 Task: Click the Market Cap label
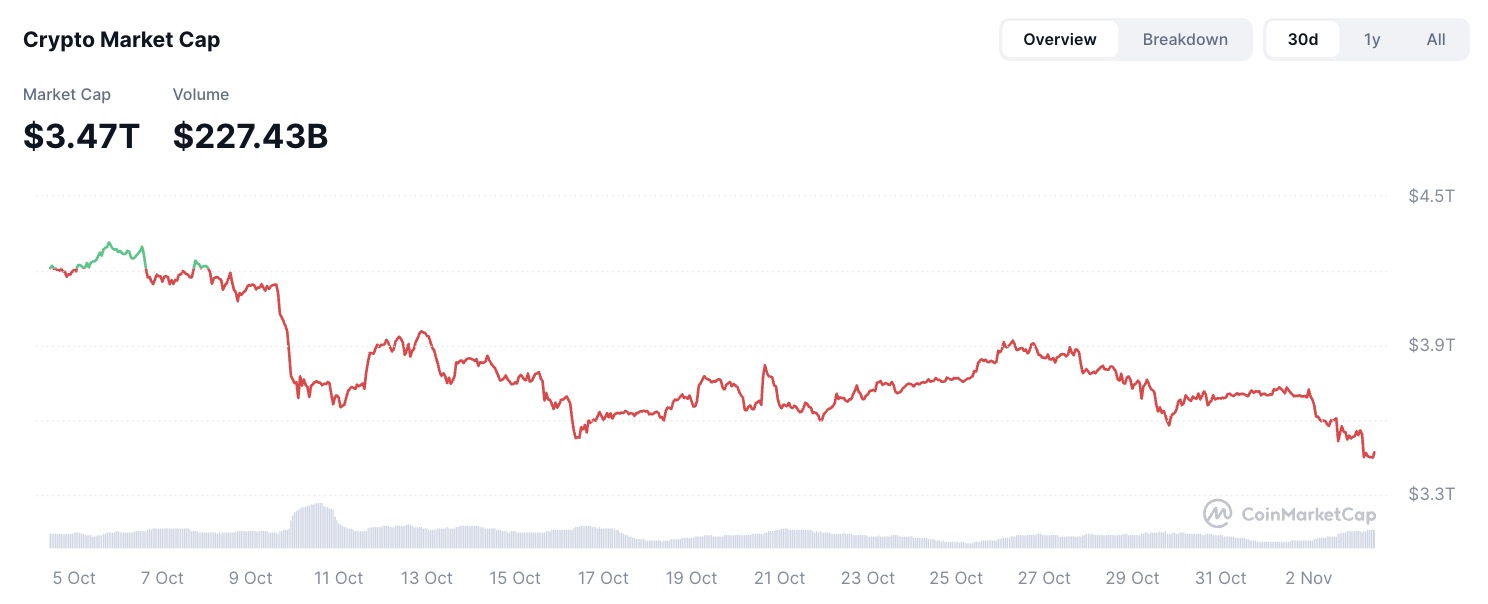[x=67, y=95]
